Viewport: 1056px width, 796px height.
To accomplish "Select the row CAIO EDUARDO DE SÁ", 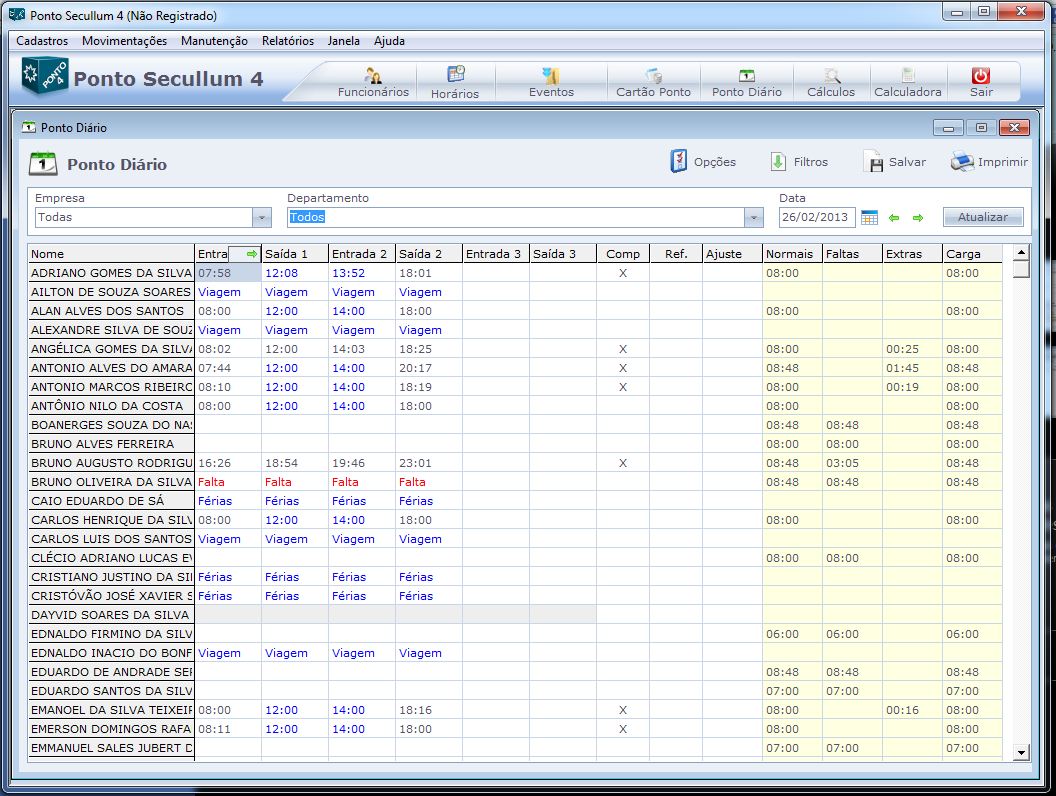I will [111, 500].
